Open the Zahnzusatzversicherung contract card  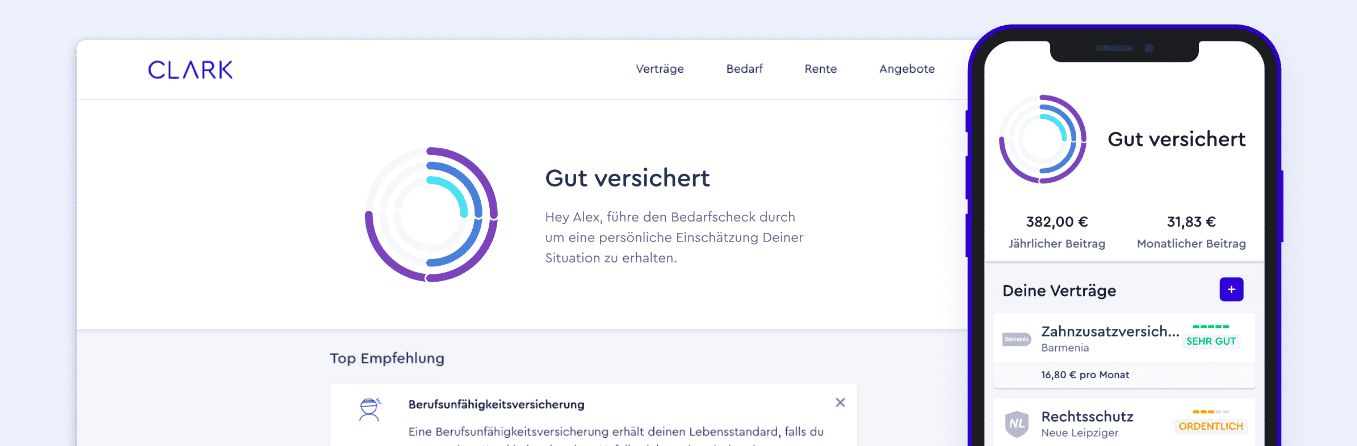1124,350
